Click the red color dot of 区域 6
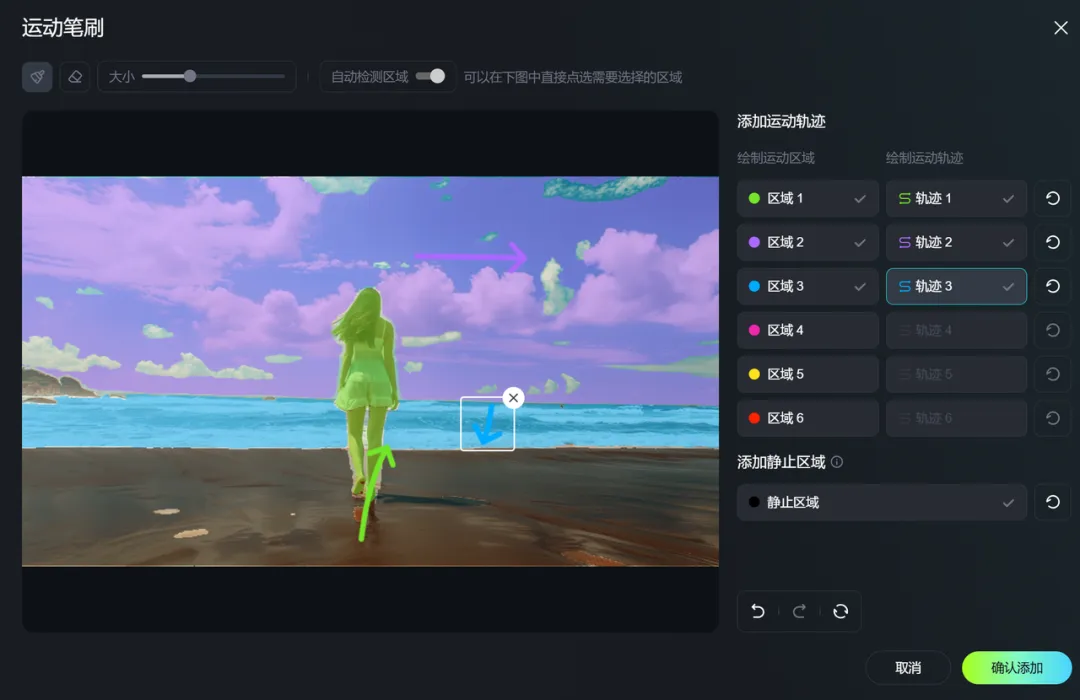Viewport: 1080px width, 700px height. click(754, 418)
